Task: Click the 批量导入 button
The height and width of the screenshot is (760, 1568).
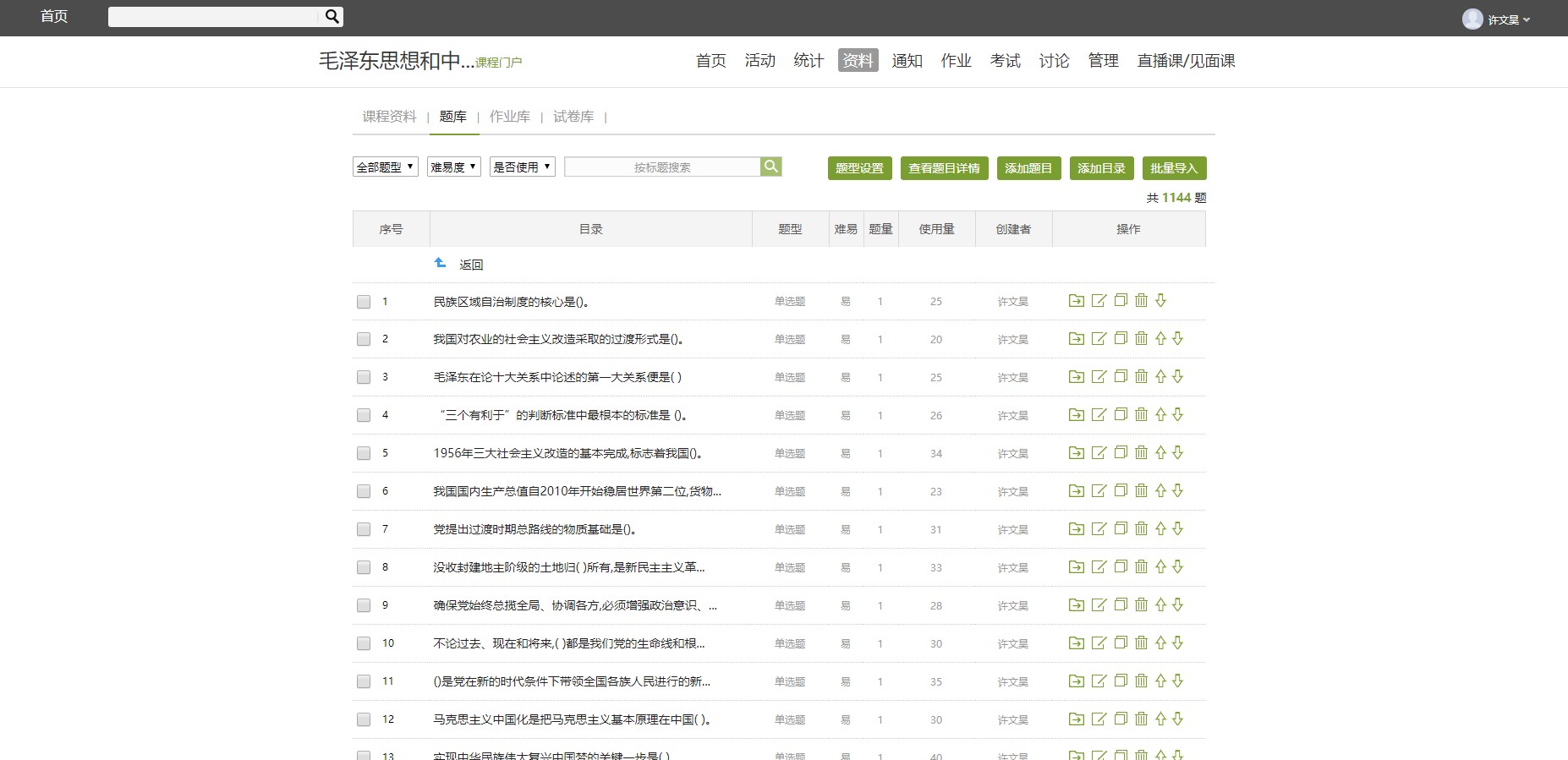Action: coord(1174,168)
